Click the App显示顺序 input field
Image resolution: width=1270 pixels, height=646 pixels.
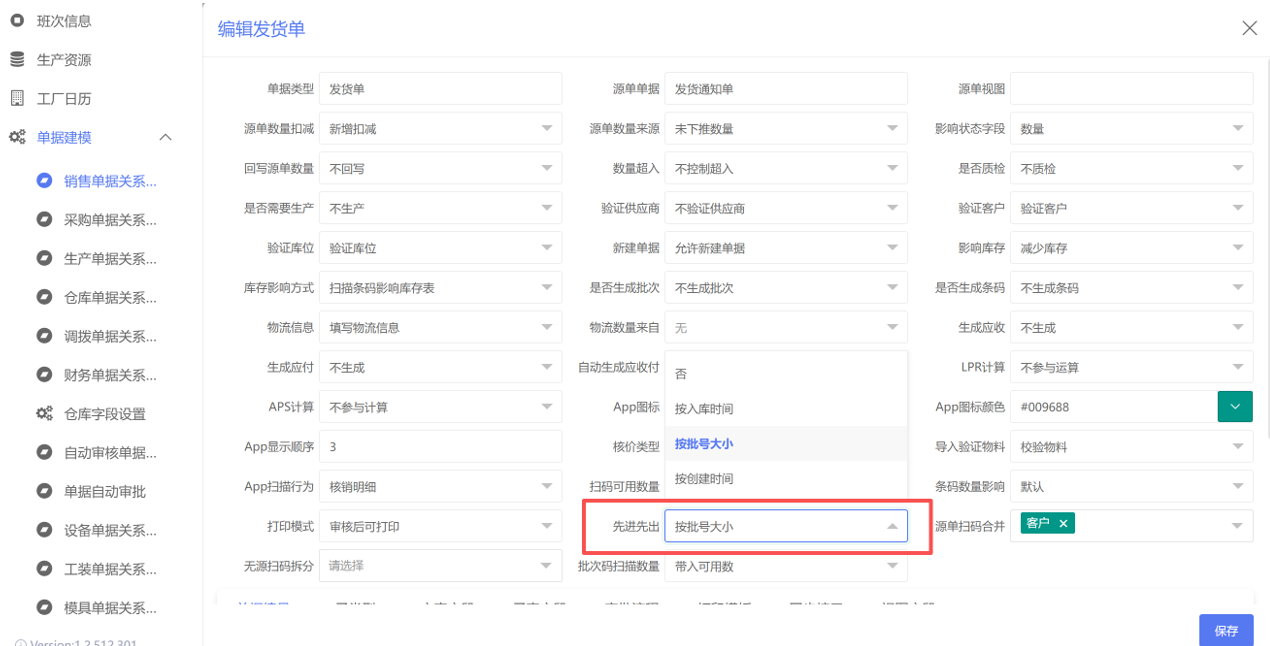point(440,447)
